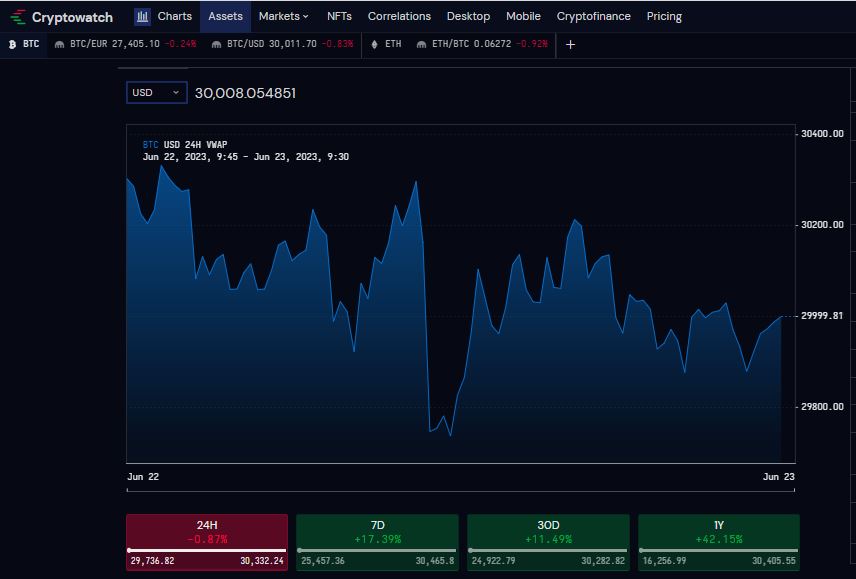
Task: Click the +11.49% 30D change
Action: pyautogui.click(x=548, y=539)
